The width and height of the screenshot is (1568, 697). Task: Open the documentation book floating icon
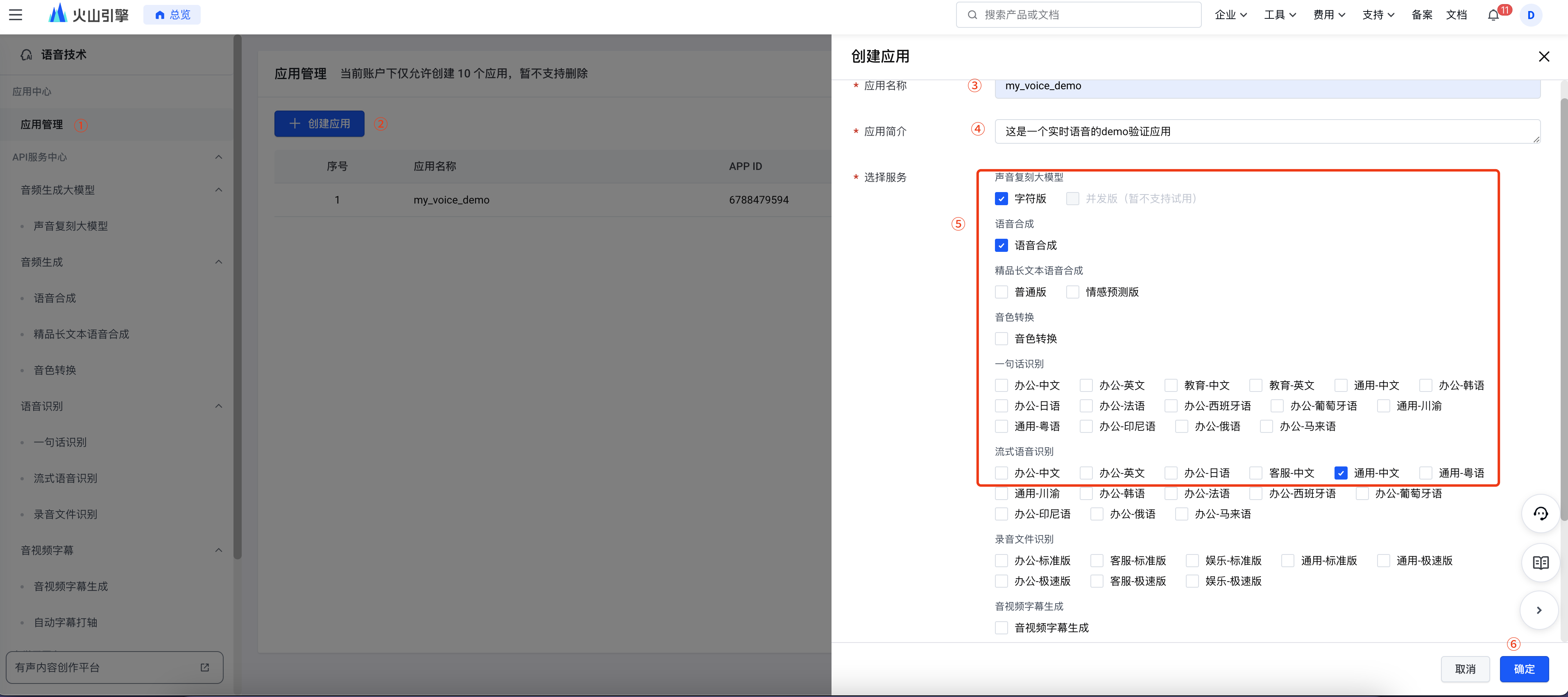pyautogui.click(x=1540, y=562)
